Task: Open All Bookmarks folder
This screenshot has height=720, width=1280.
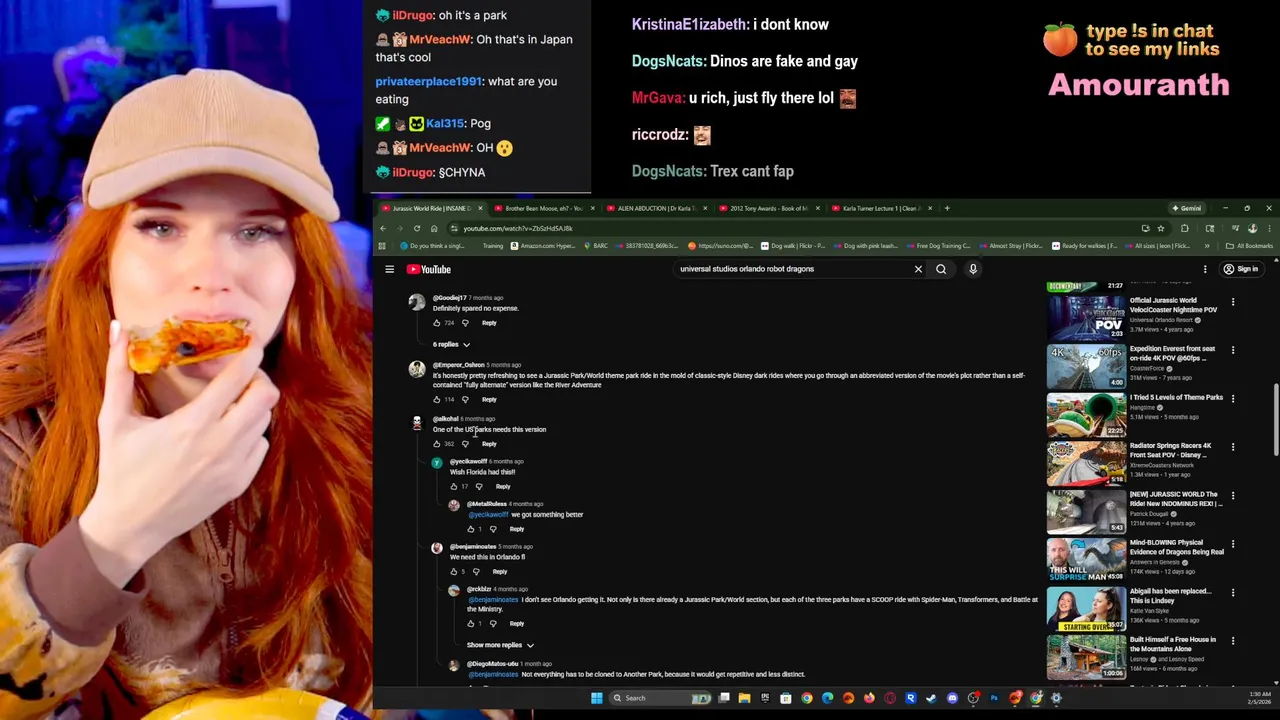Action: (1250, 246)
